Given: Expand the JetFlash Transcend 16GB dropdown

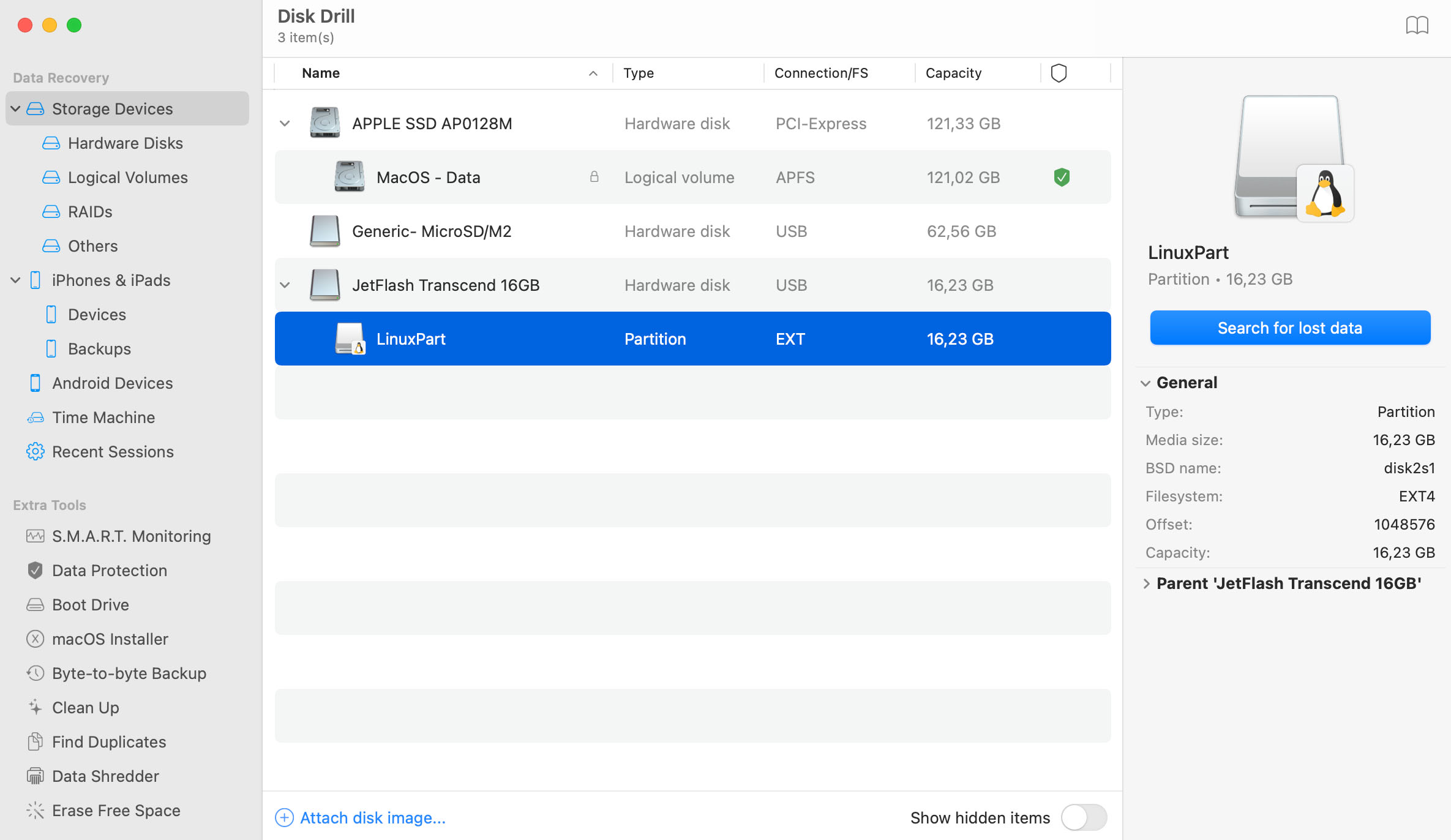Looking at the screenshot, I should click(284, 285).
